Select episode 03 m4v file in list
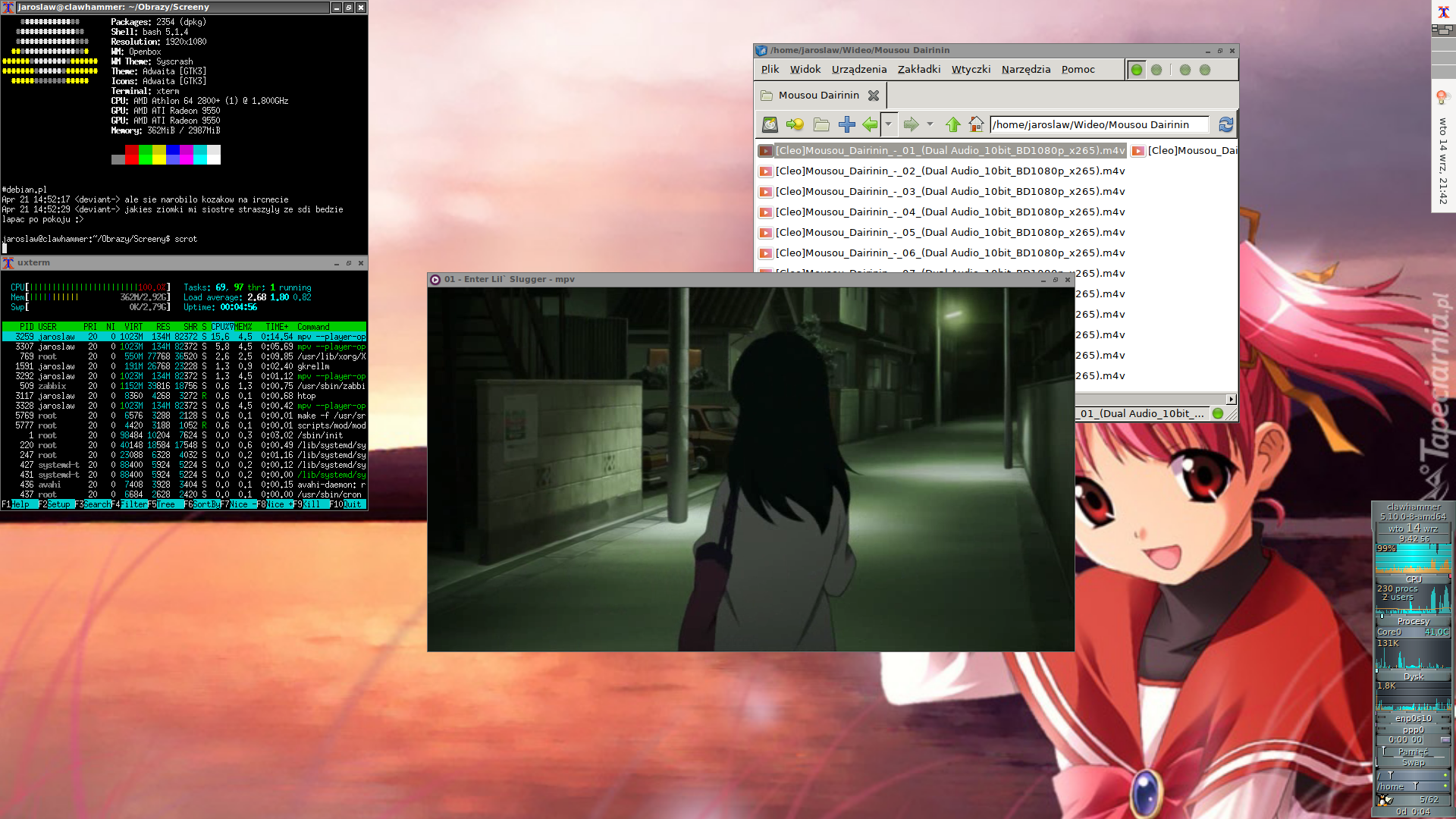Viewport: 1456px width, 819px height. [943, 192]
